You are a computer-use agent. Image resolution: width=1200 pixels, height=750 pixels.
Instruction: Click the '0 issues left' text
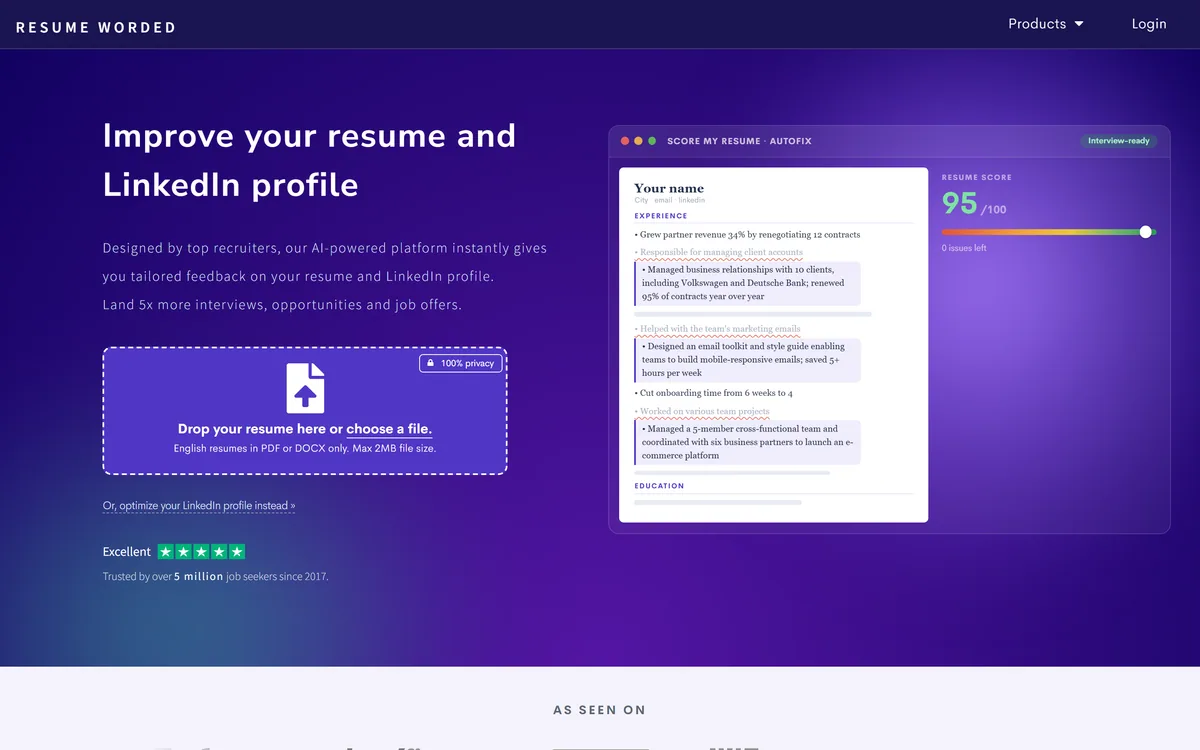[x=964, y=248]
